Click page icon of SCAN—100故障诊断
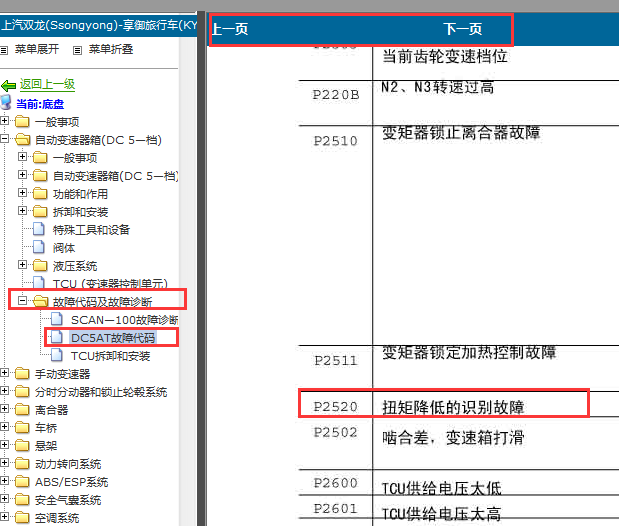This screenshot has width=619, height=526. [x=57, y=319]
